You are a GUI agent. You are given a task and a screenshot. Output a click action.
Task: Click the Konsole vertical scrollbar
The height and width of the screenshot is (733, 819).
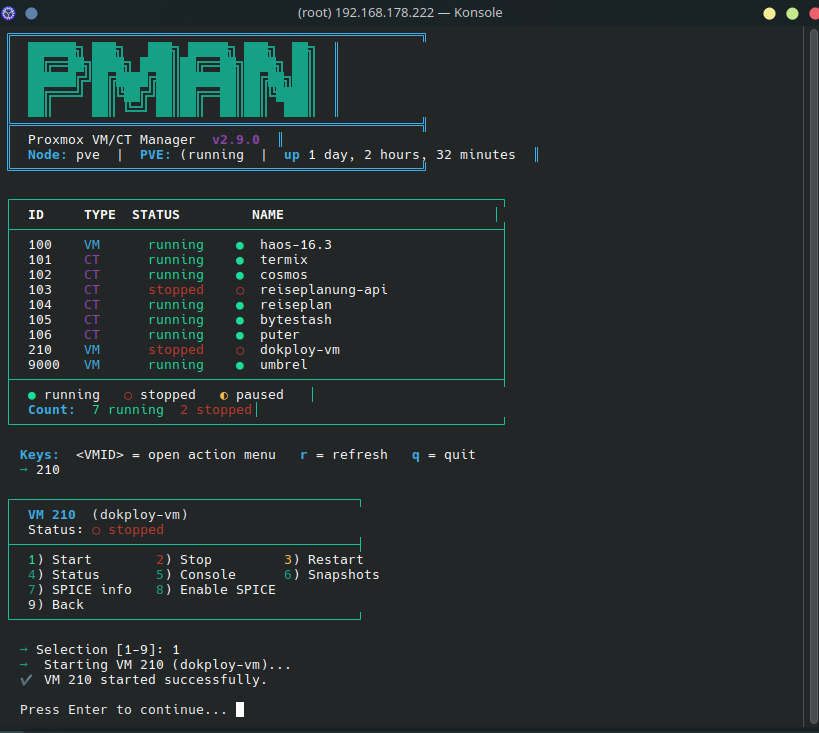[x=813, y=375]
